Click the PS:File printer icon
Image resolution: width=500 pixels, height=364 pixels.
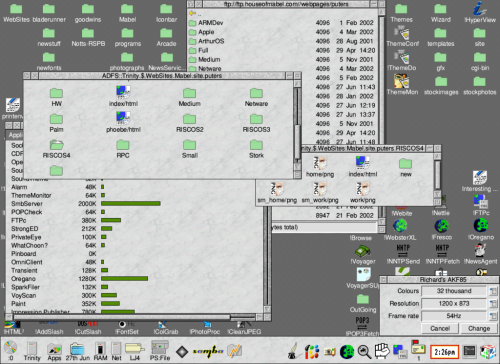(x=160, y=351)
